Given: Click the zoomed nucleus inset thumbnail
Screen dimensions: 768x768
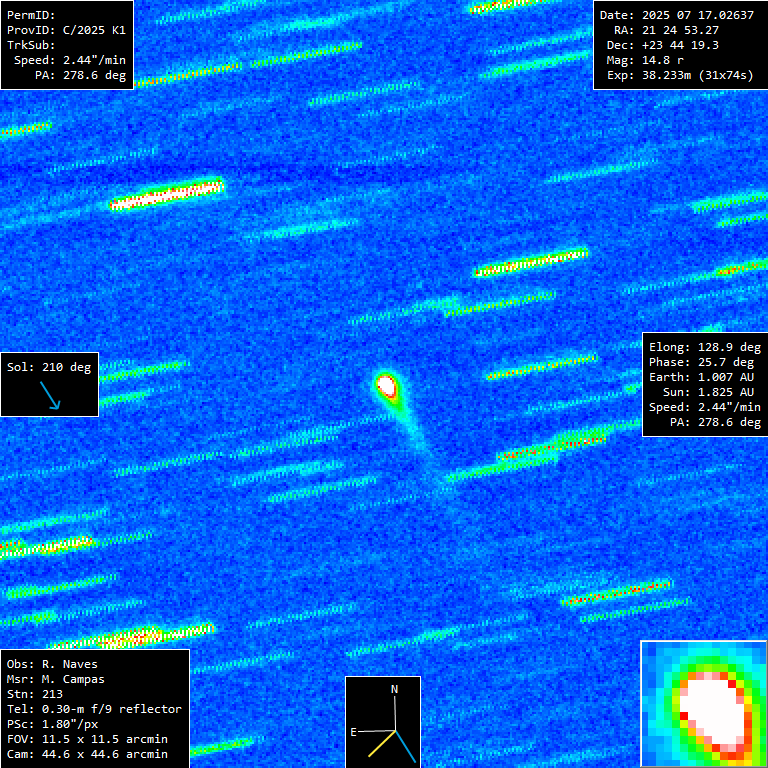Looking at the screenshot, I should [704, 704].
